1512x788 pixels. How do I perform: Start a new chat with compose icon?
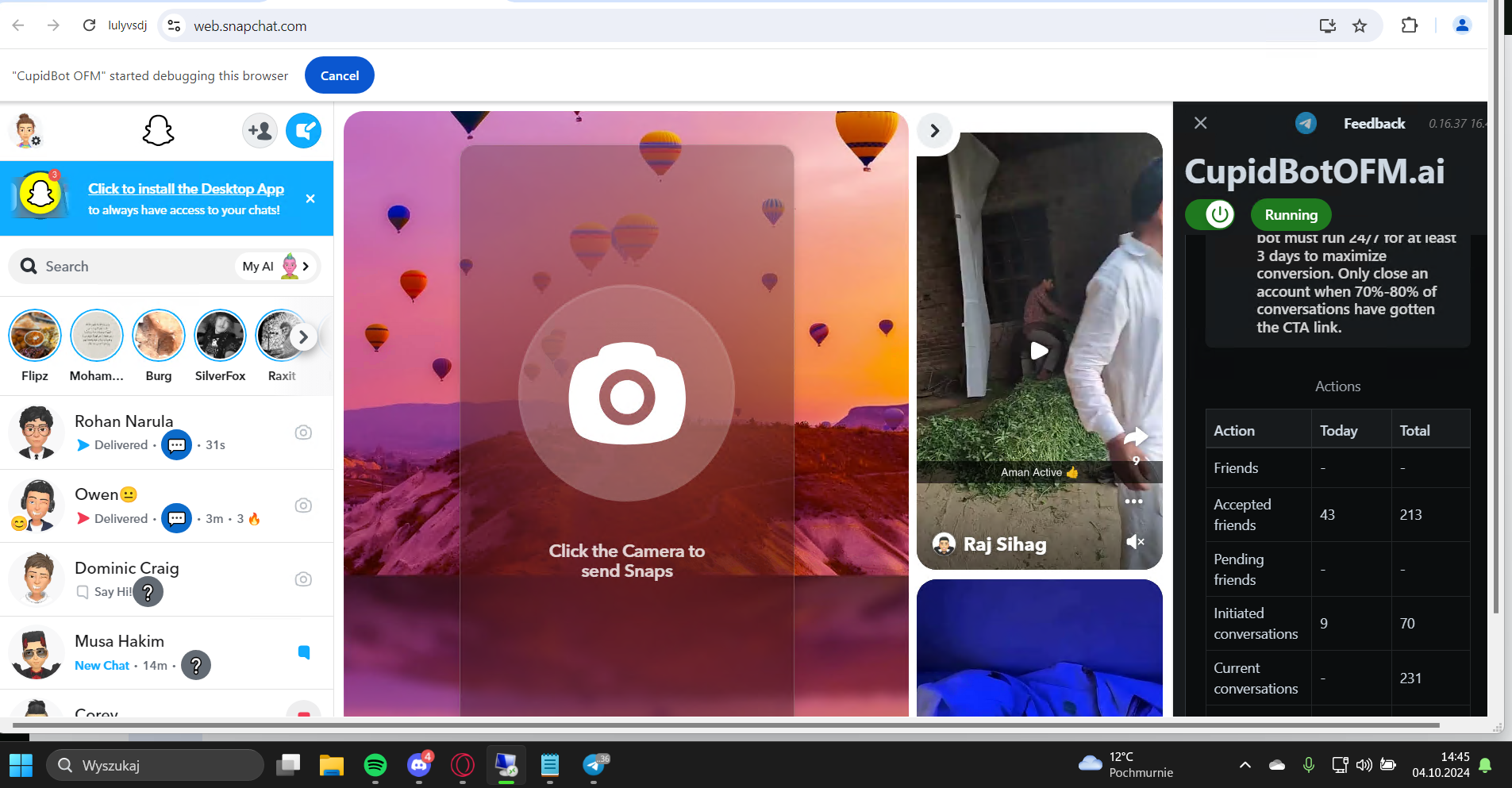coord(303,131)
